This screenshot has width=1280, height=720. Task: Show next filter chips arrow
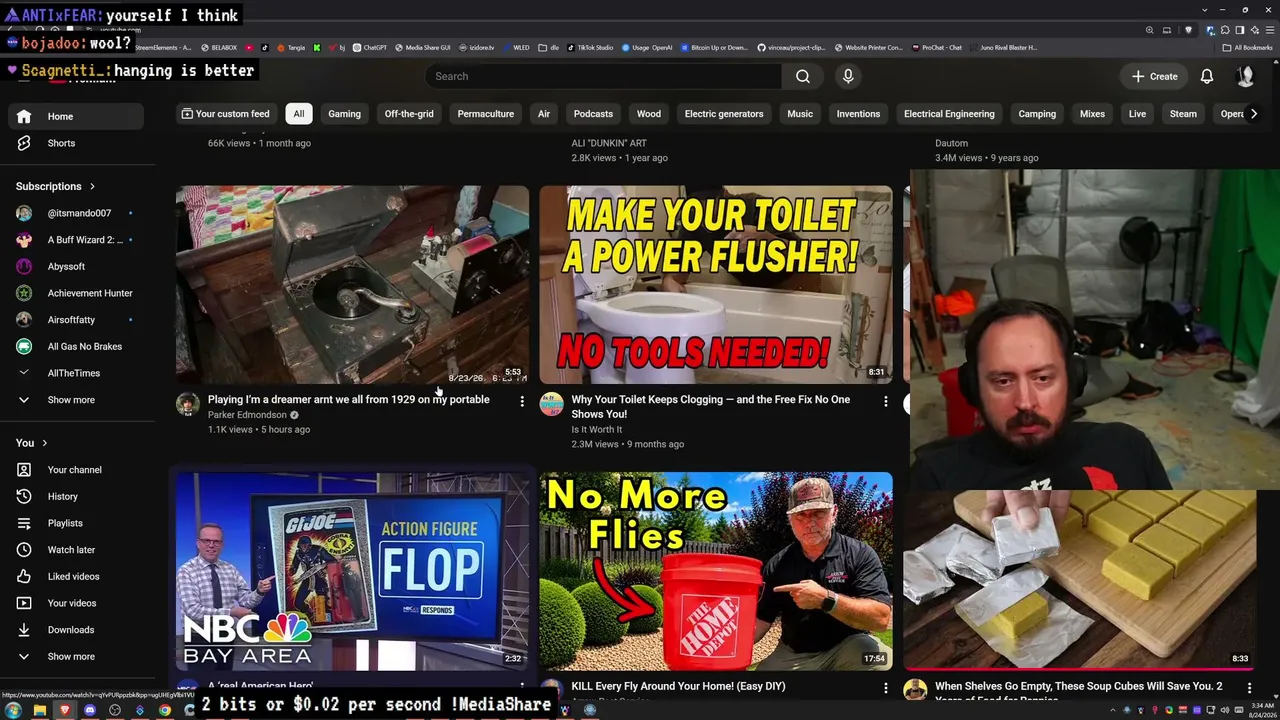[1254, 114]
